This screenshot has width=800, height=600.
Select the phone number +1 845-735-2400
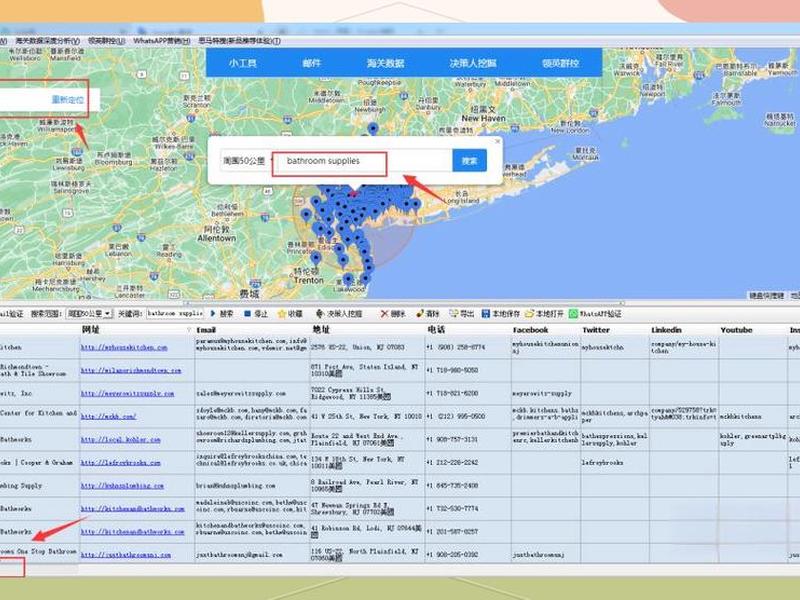(x=453, y=486)
